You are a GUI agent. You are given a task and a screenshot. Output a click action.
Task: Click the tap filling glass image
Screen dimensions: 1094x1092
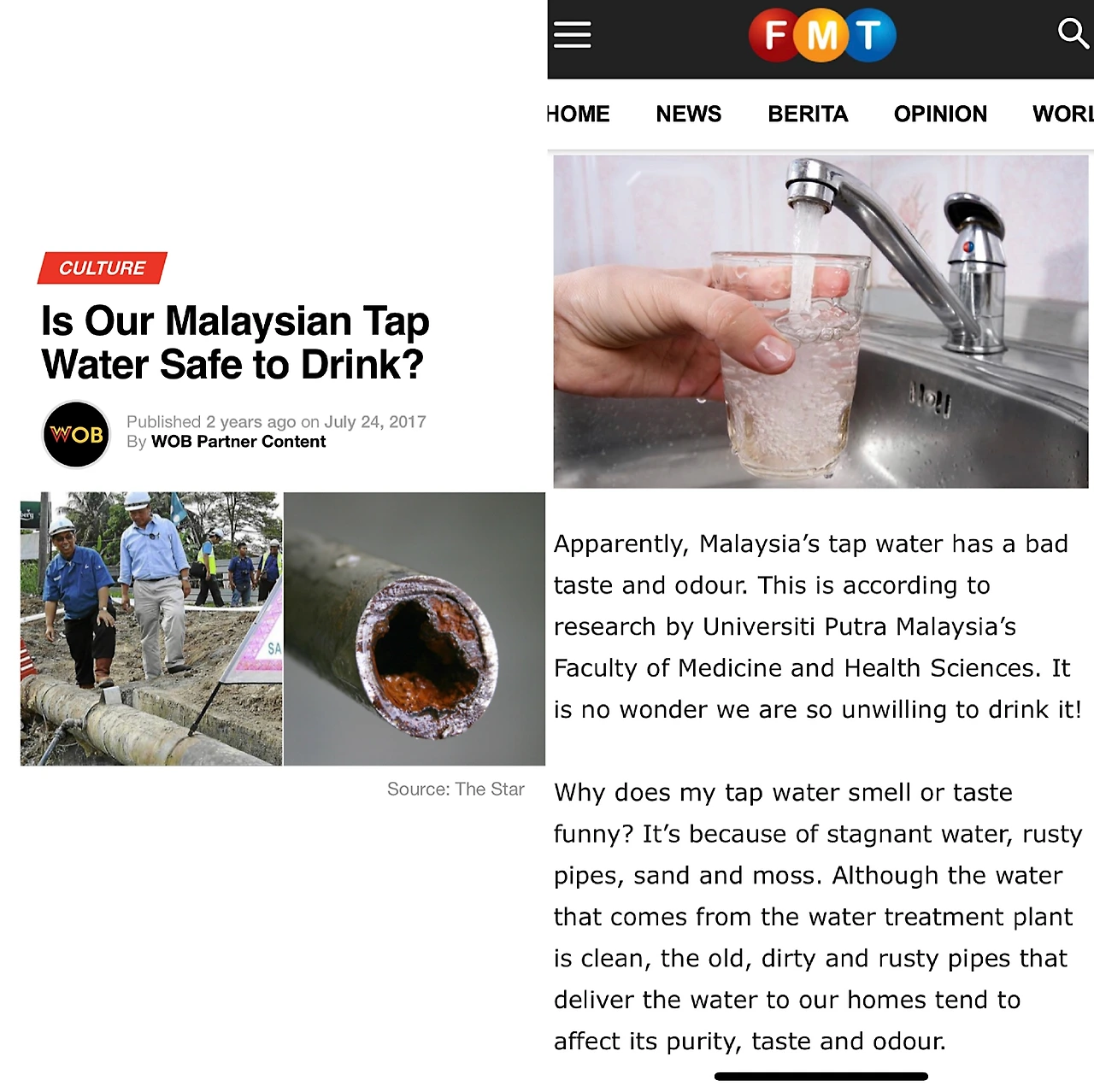820,322
